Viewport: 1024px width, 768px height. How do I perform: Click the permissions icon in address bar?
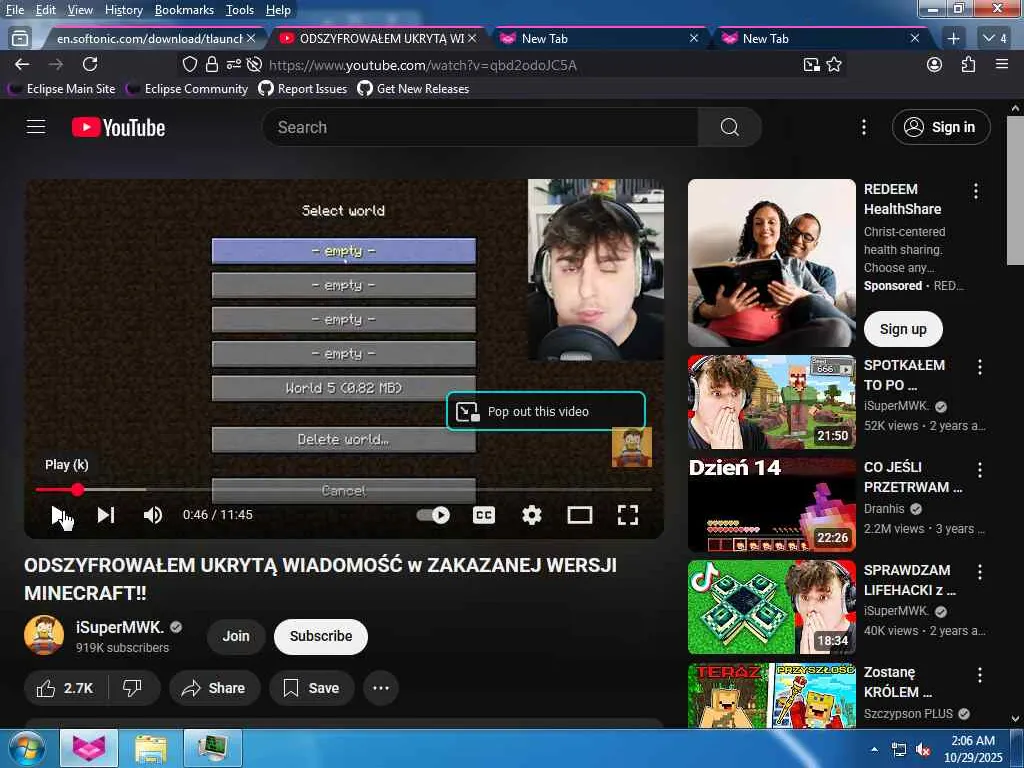click(x=233, y=64)
